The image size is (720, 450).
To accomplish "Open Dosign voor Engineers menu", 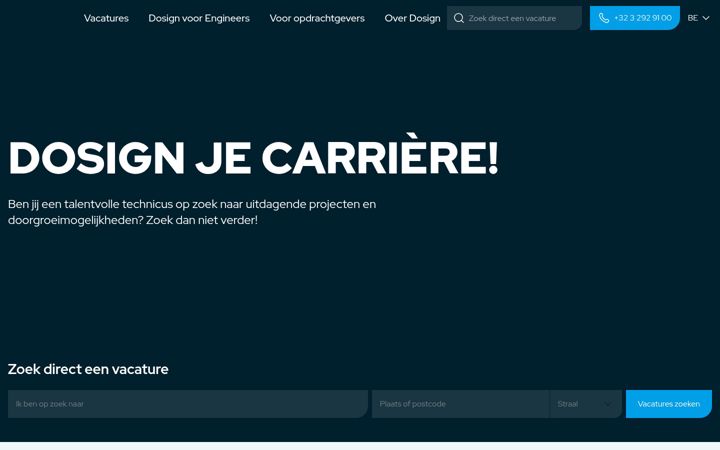I will pyautogui.click(x=199, y=18).
